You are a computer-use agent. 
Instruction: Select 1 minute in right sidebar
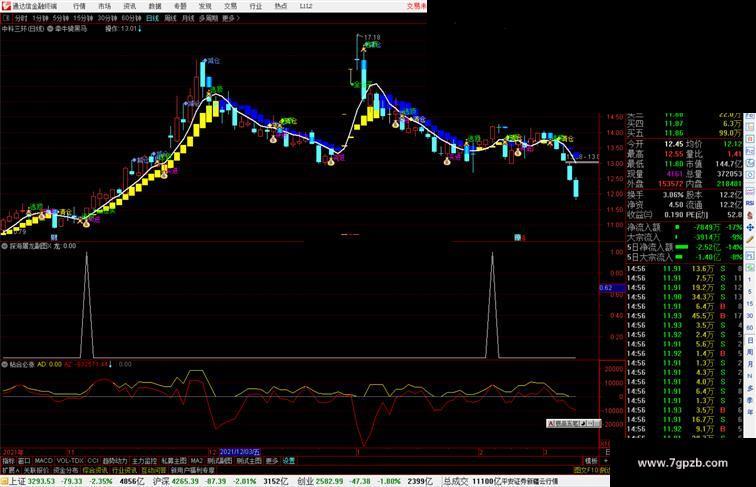point(750,280)
